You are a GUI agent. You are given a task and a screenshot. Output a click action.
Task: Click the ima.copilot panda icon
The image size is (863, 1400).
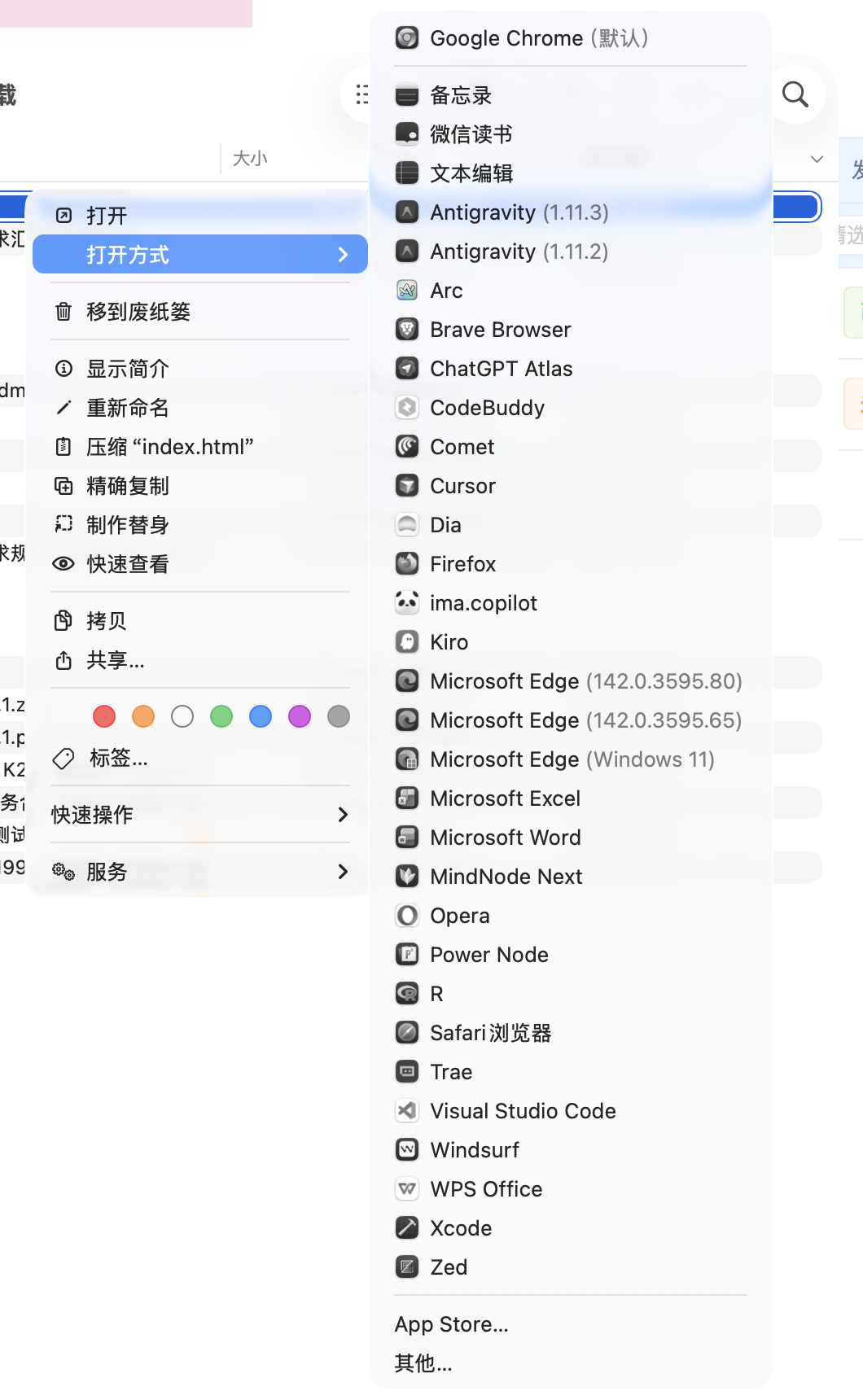[x=407, y=602]
